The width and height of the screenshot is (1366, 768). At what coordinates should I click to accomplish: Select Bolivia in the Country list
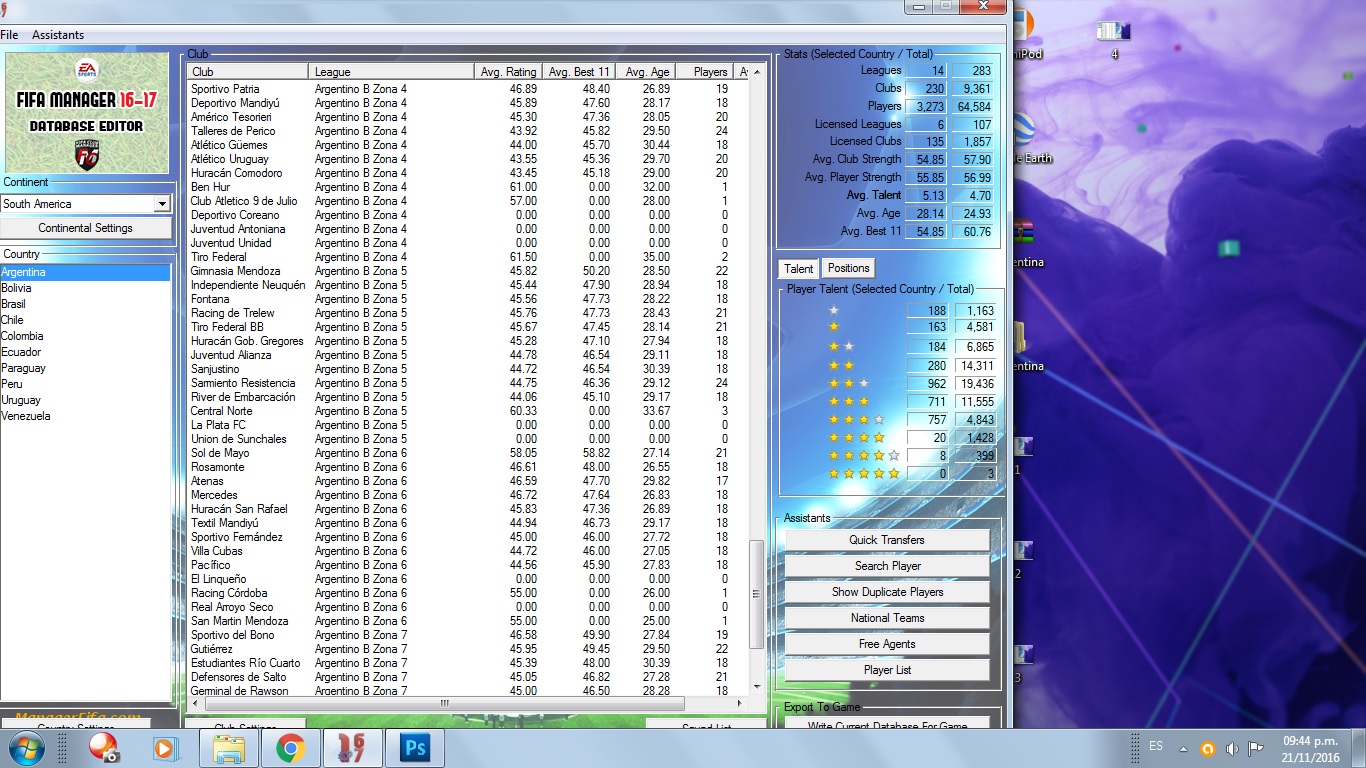(85, 288)
